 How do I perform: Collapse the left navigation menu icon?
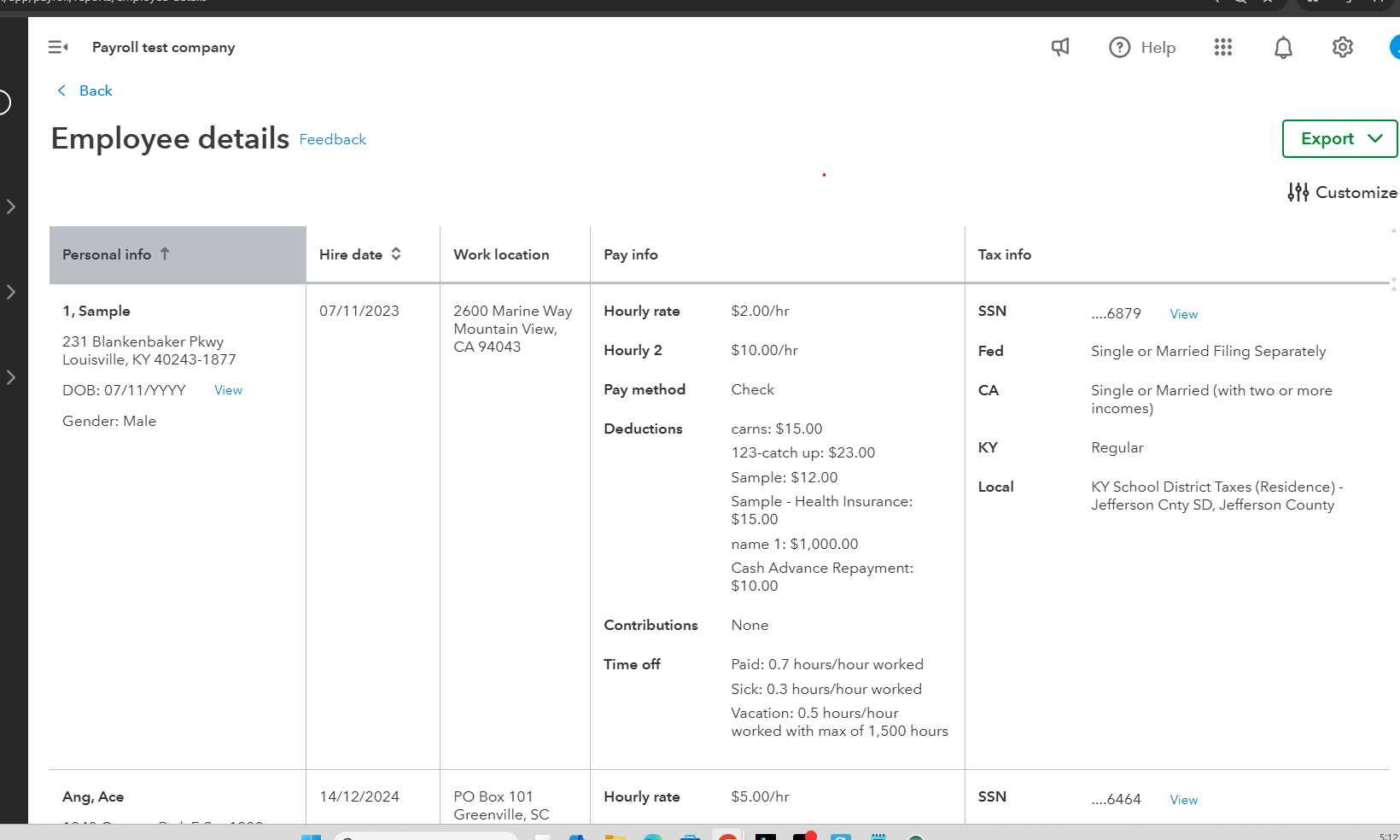(58, 47)
